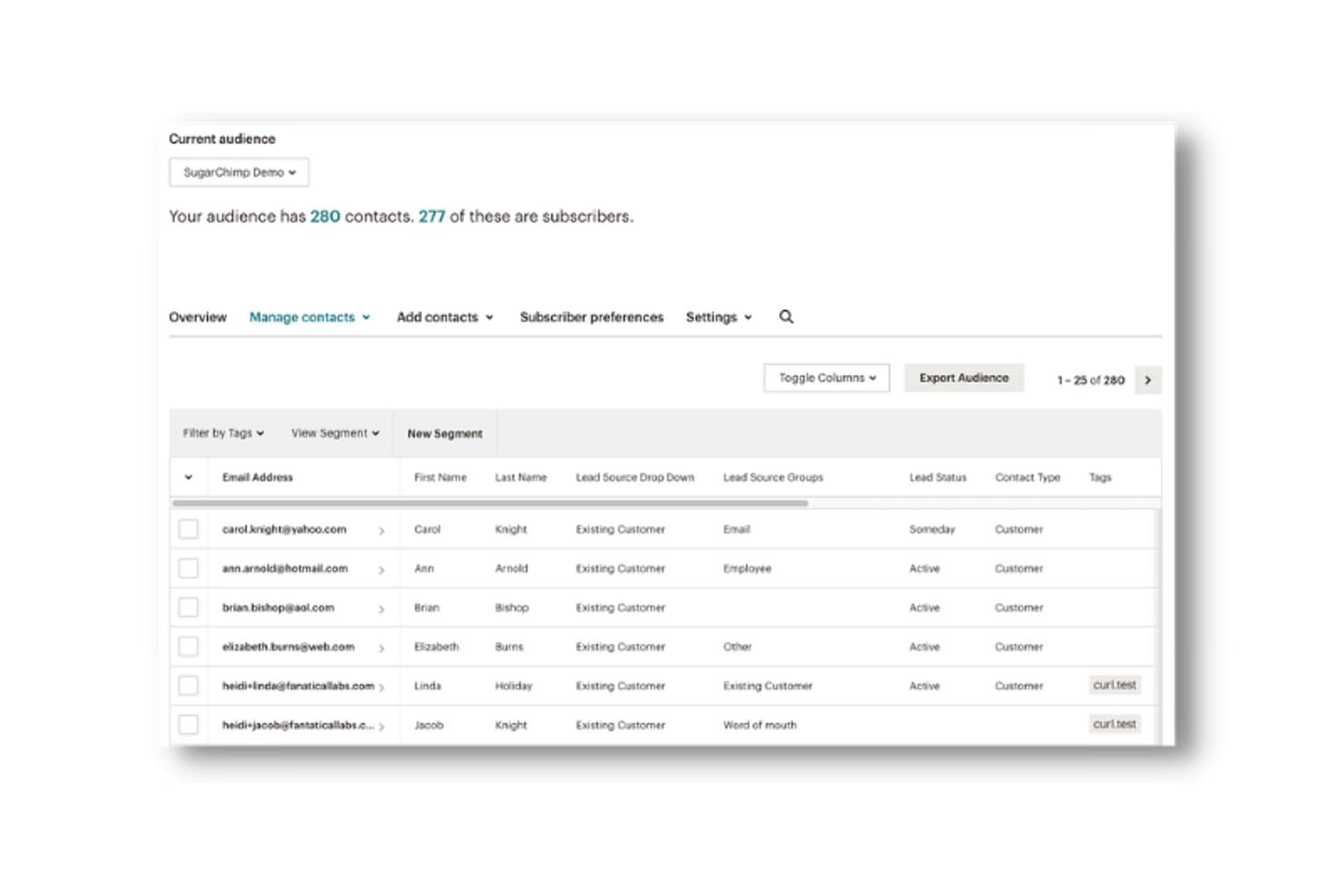The width and height of the screenshot is (1344, 896).
Task: Click the Last Name column header
Action: coord(520,478)
